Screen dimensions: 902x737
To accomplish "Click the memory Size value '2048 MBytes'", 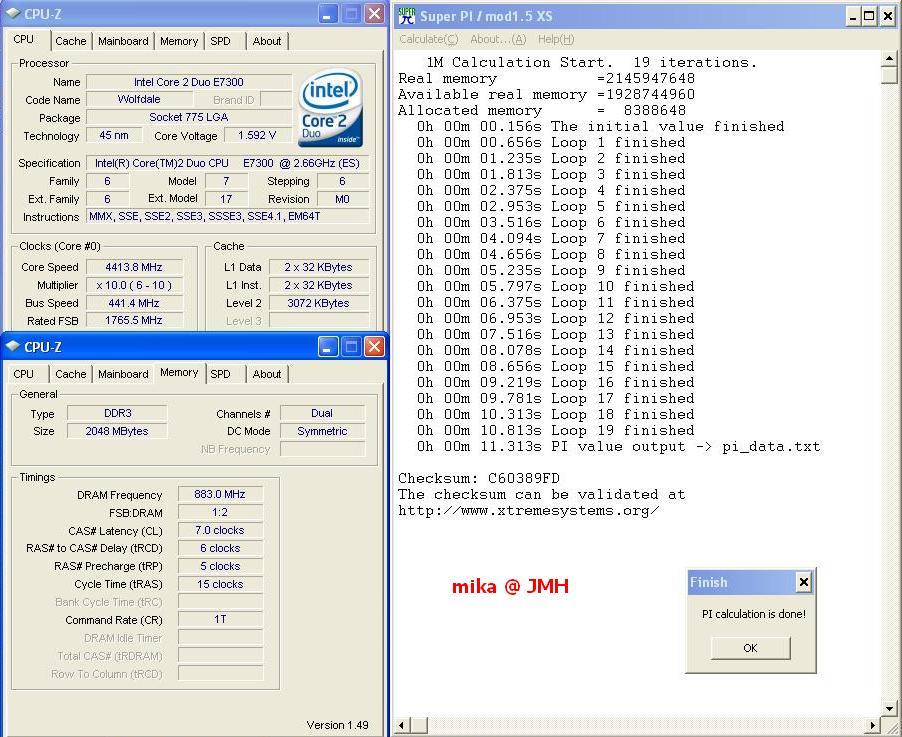I will point(117,431).
